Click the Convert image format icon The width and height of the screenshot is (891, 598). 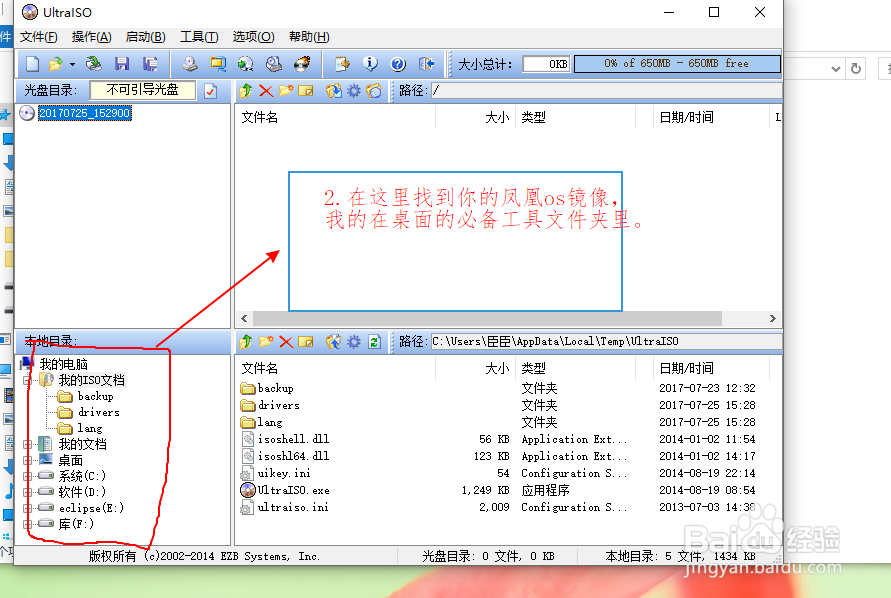(x=218, y=64)
